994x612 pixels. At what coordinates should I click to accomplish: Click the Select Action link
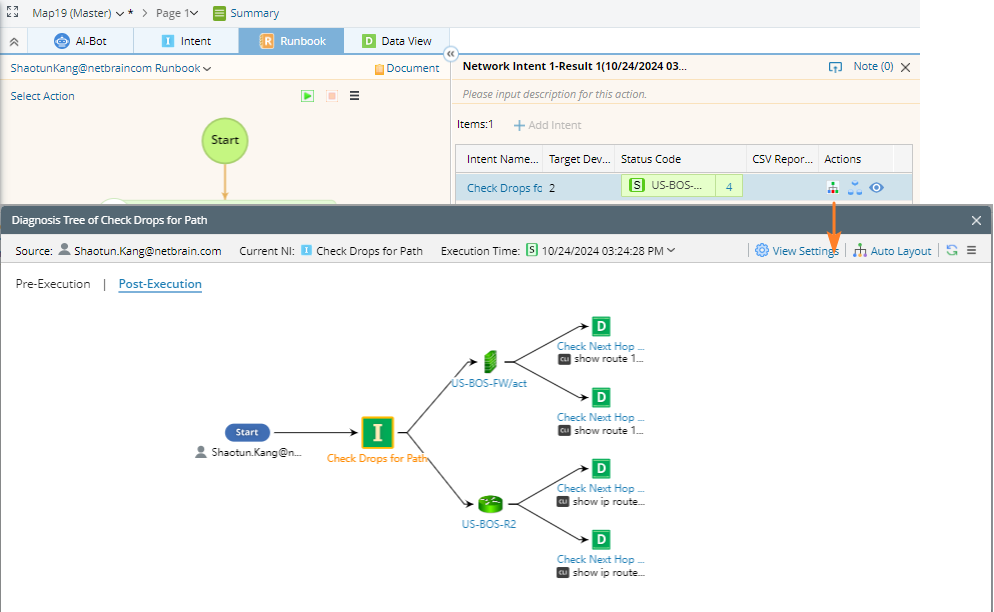click(x=42, y=96)
